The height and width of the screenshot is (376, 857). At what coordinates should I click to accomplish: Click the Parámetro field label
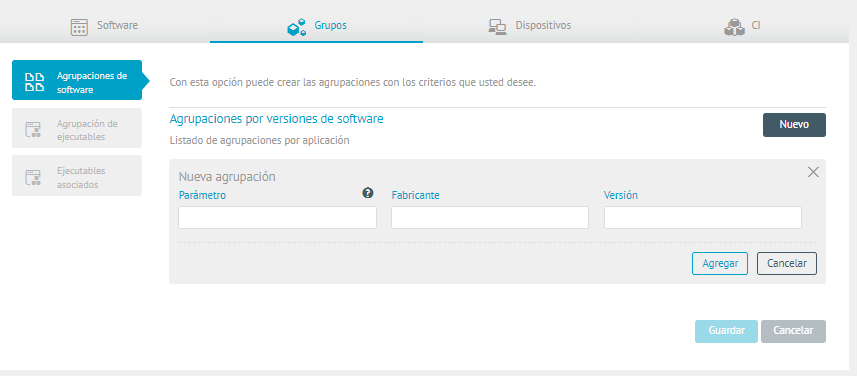pos(202,195)
